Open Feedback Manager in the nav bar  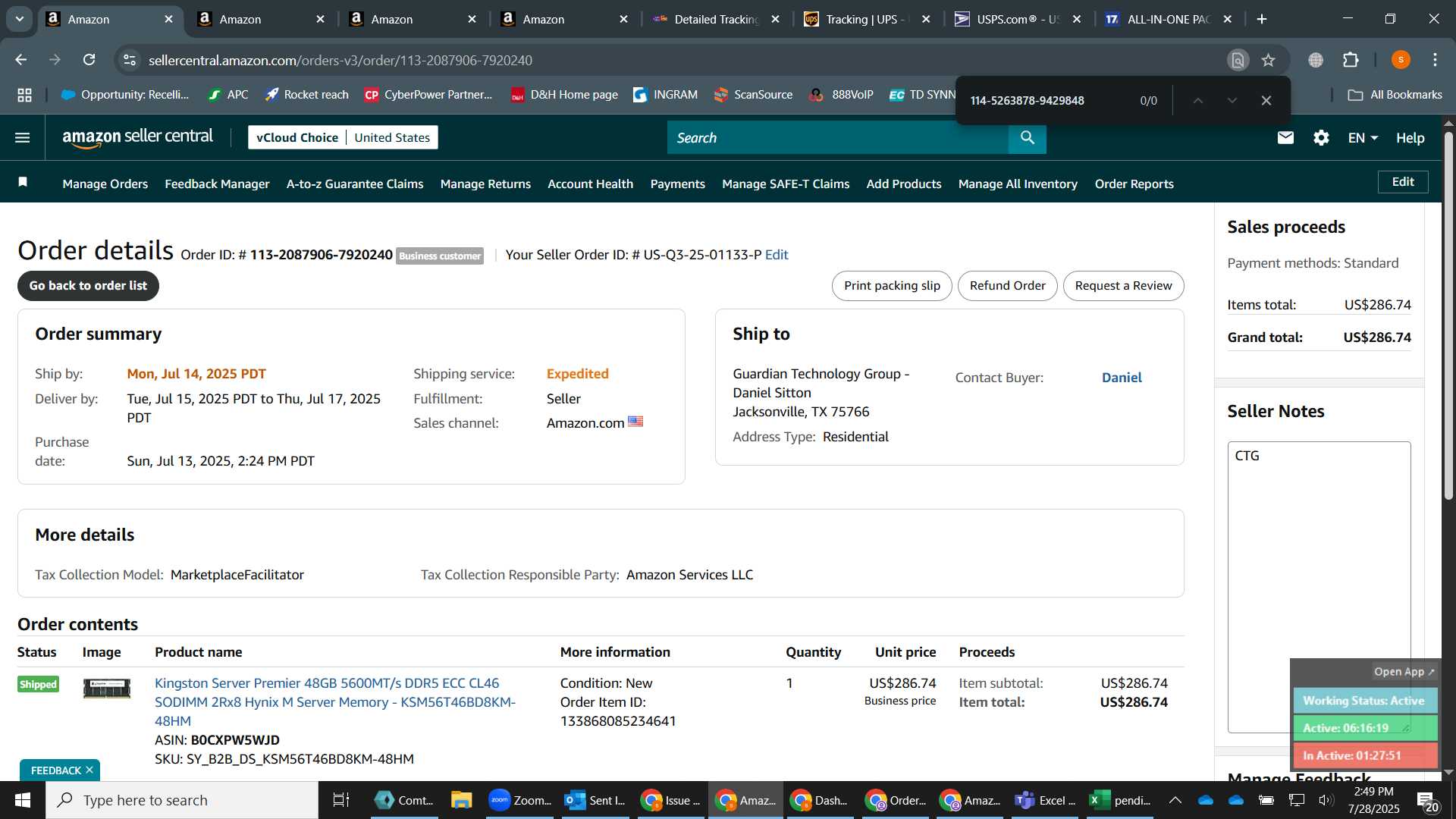(217, 184)
